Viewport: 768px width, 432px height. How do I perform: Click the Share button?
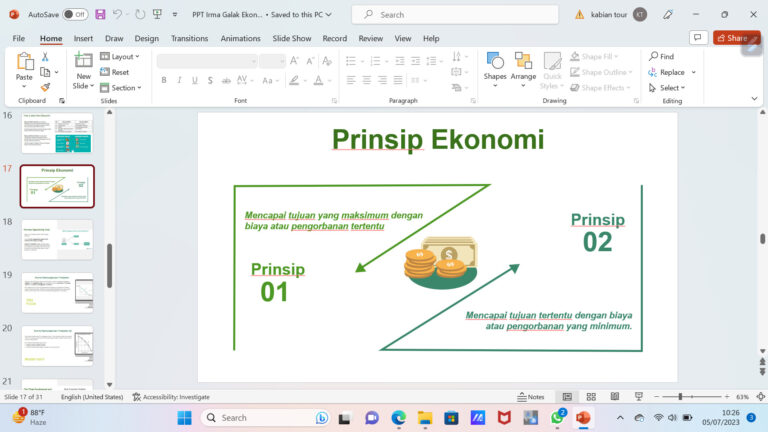click(736, 38)
